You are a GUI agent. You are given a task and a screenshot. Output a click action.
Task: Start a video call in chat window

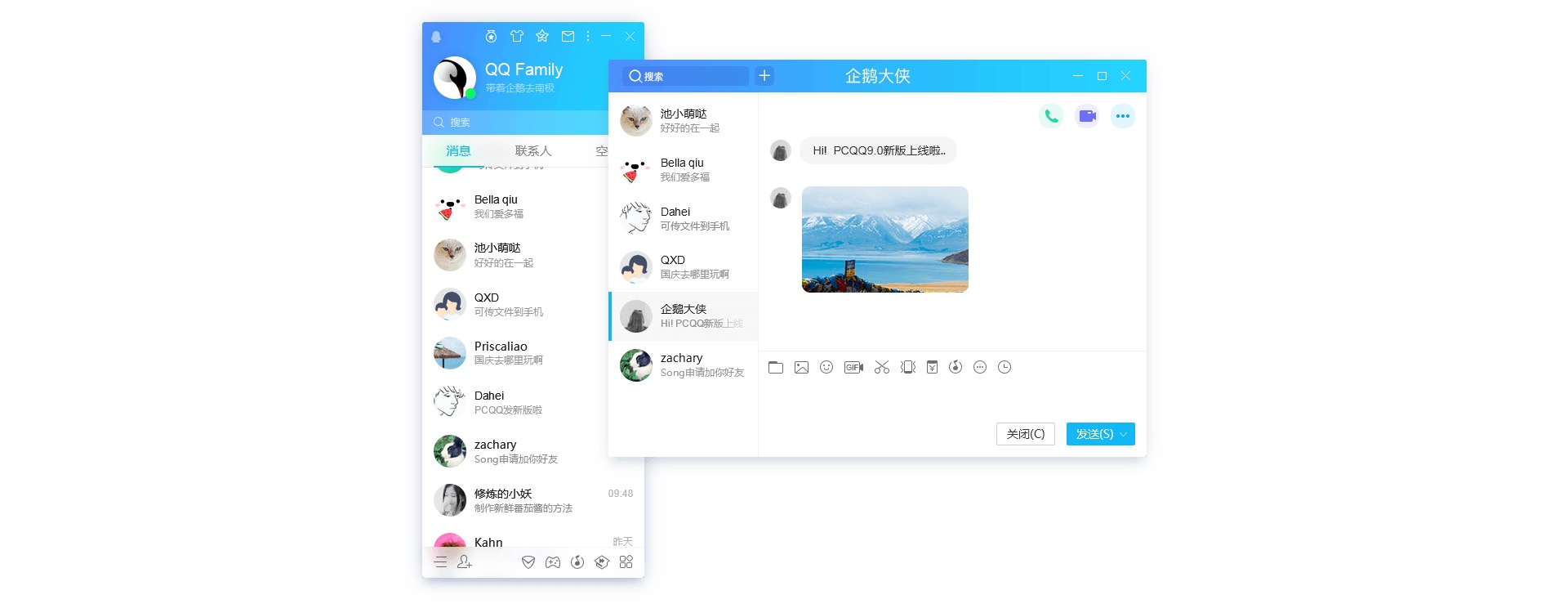point(1087,116)
